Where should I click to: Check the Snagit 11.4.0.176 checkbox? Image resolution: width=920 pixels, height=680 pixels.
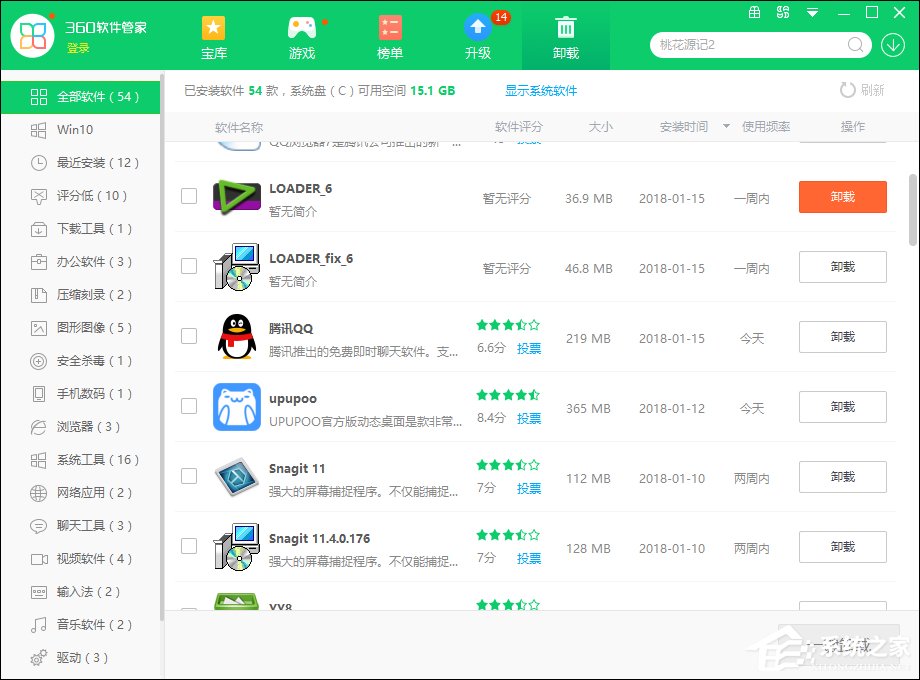coord(188,547)
